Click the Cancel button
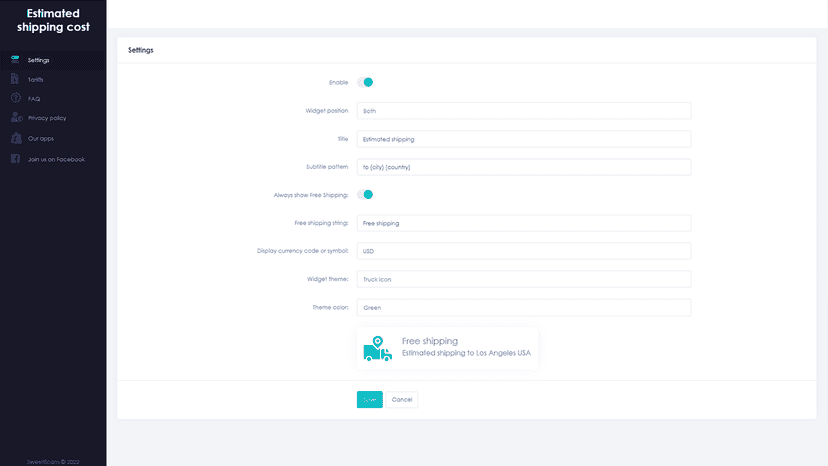 point(402,399)
